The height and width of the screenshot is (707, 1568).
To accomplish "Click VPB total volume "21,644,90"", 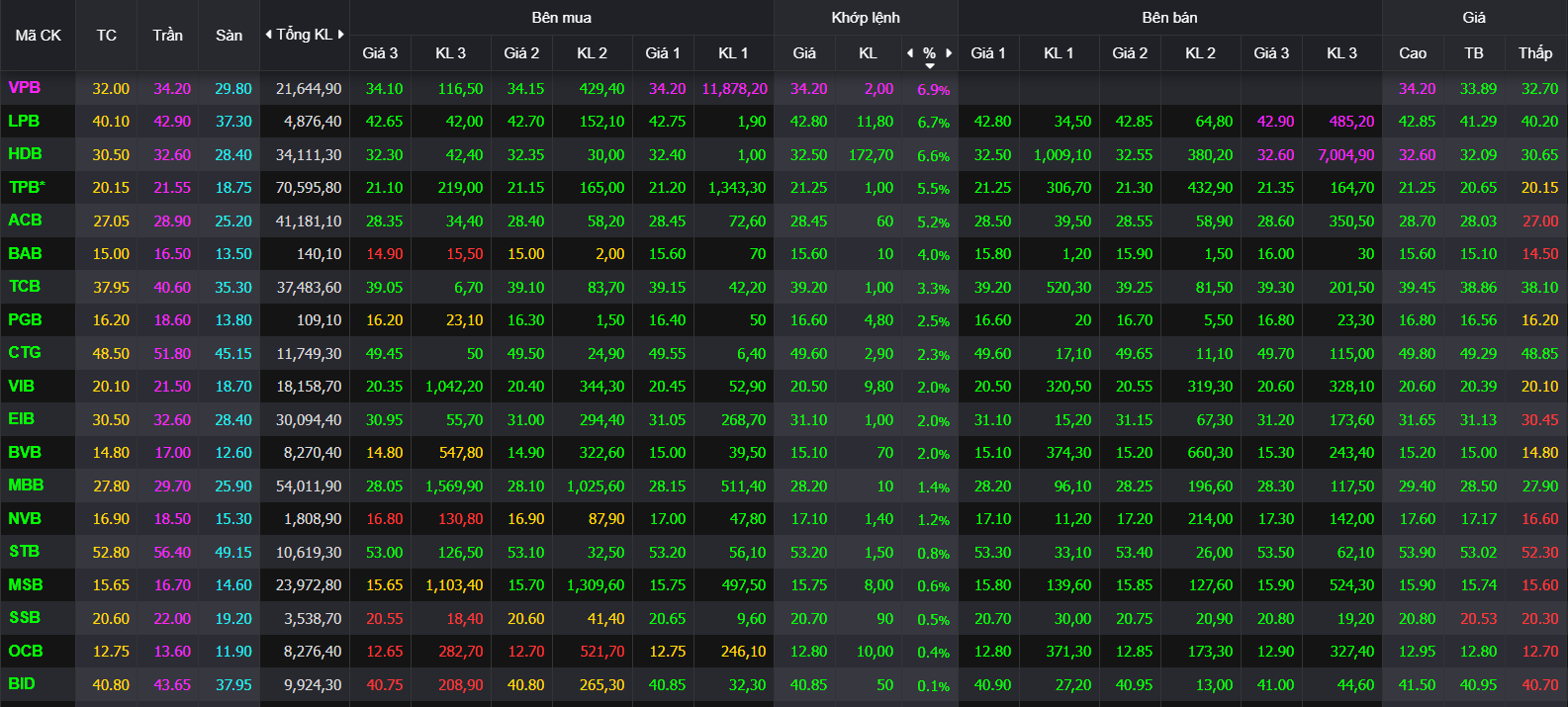I will pyautogui.click(x=309, y=89).
